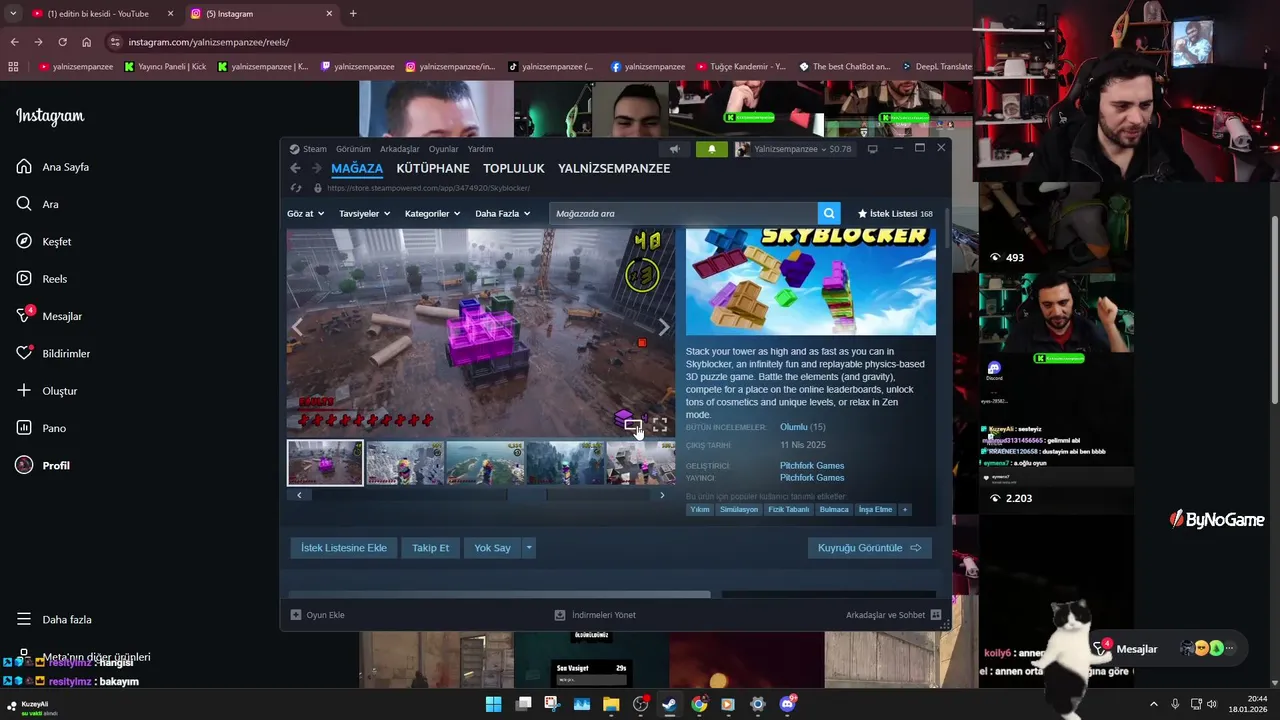
Task: Click Instagram Oluştur plus icon
Action: coord(24,390)
